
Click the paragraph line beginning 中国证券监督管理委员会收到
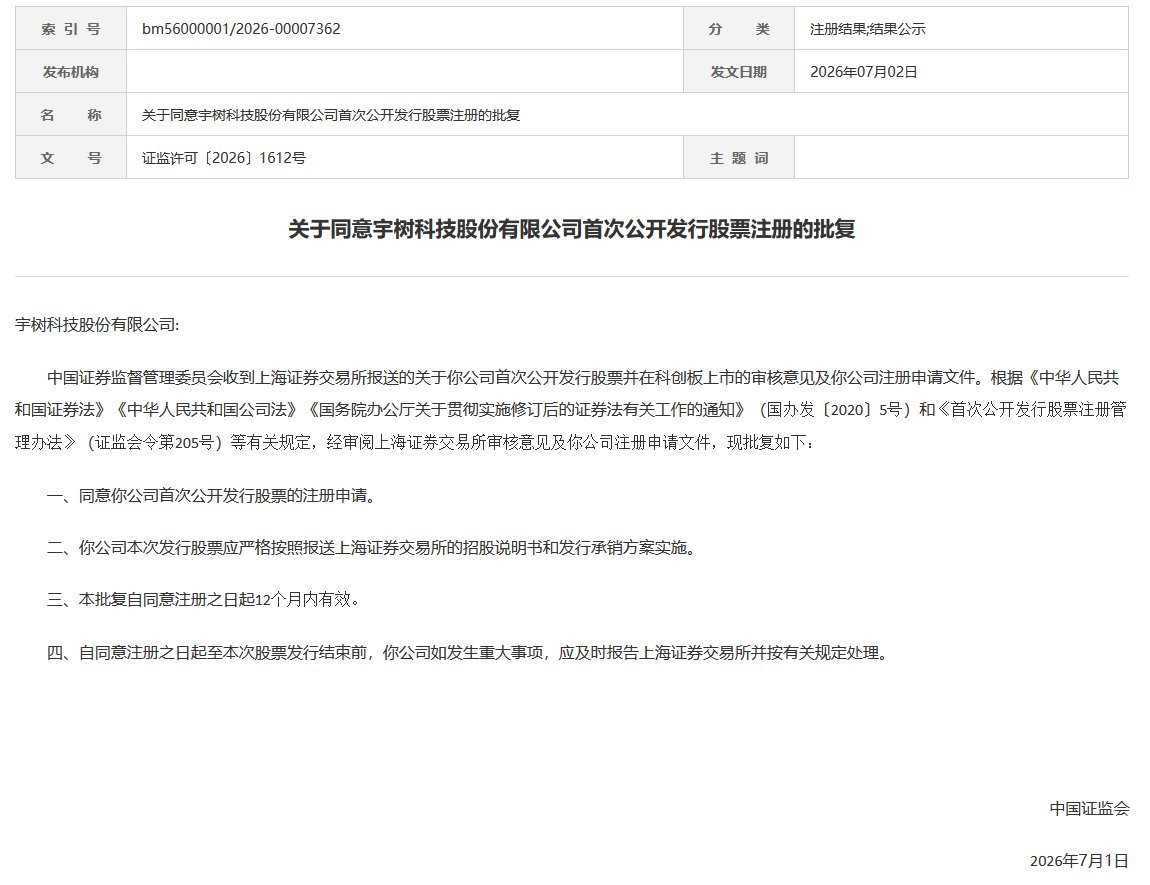click(x=583, y=378)
